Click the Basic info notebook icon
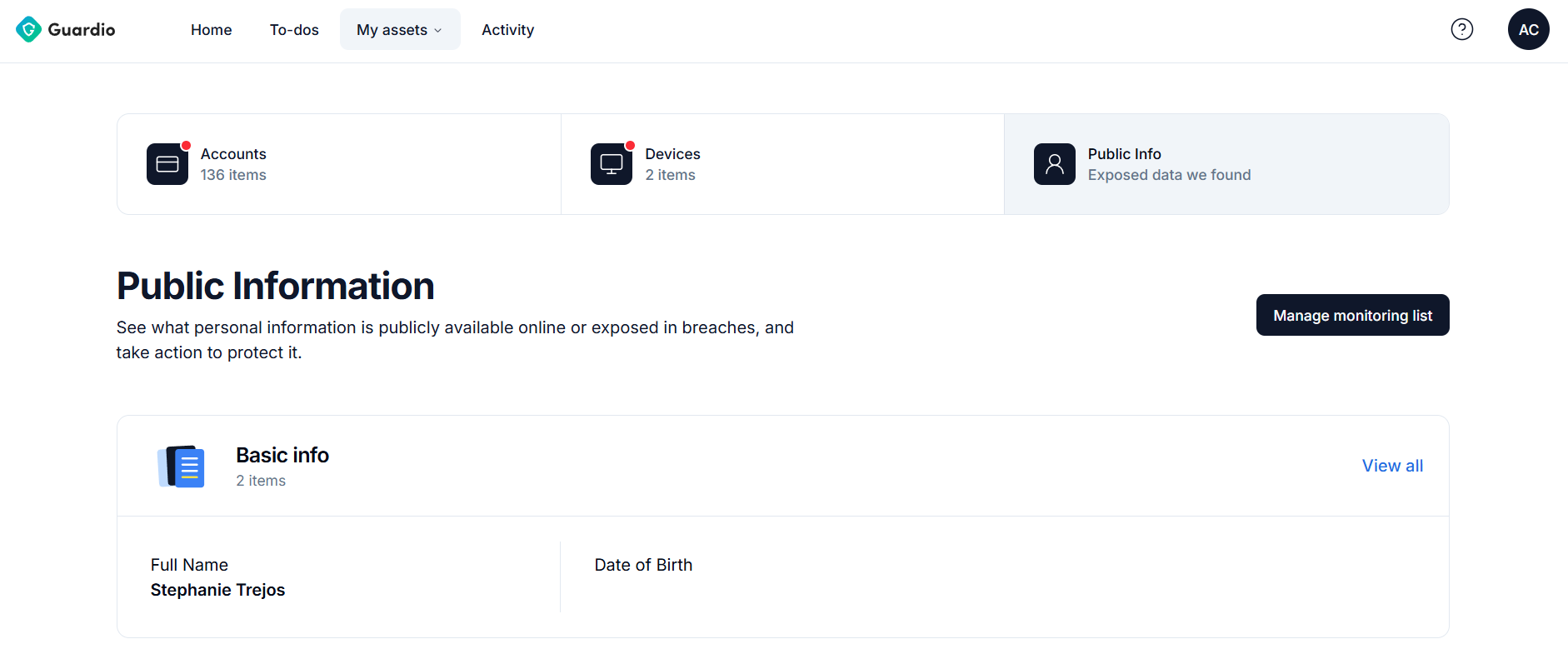The image size is (1568, 654). click(x=180, y=467)
